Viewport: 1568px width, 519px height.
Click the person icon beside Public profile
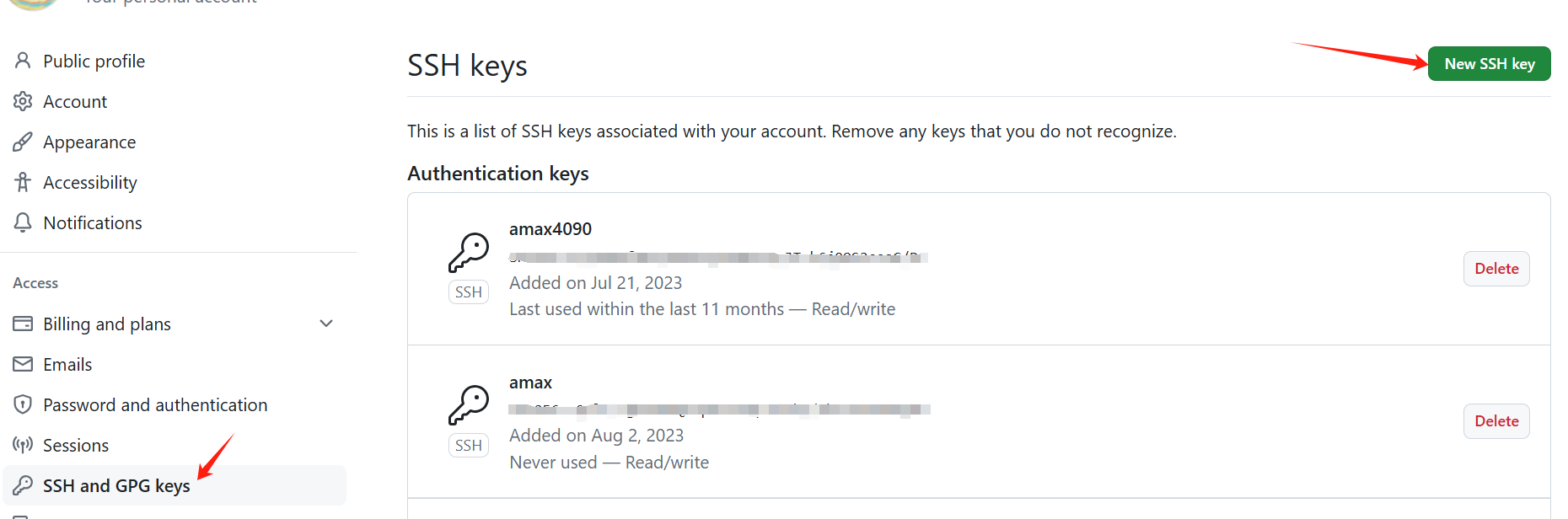(x=23, y=61)
